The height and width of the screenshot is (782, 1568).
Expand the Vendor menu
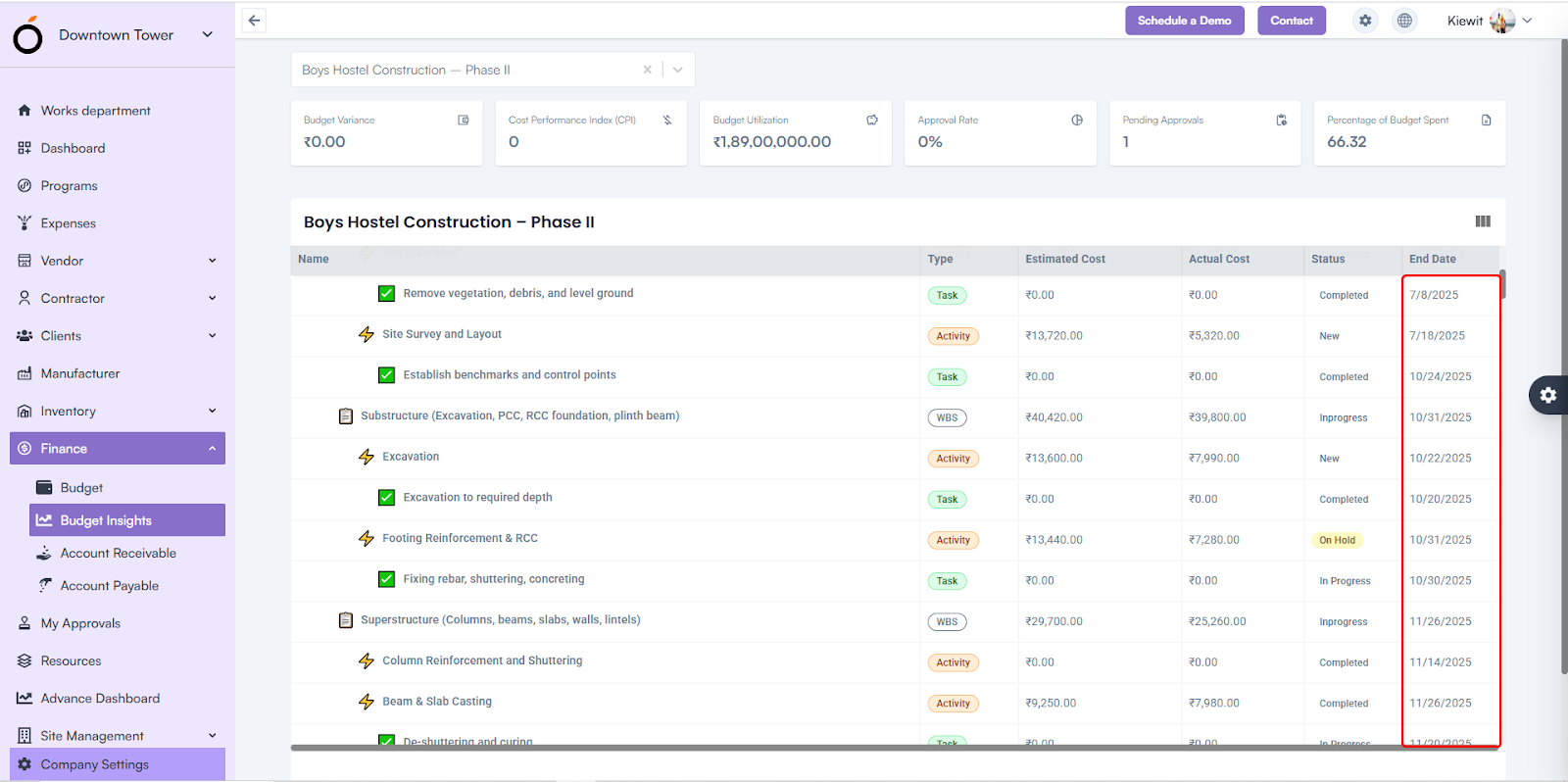tap(213, 261)
